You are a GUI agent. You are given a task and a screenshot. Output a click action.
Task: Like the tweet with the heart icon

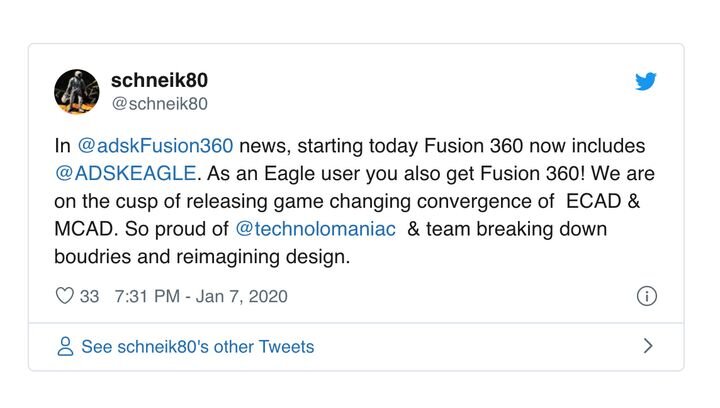coord(65,296)
